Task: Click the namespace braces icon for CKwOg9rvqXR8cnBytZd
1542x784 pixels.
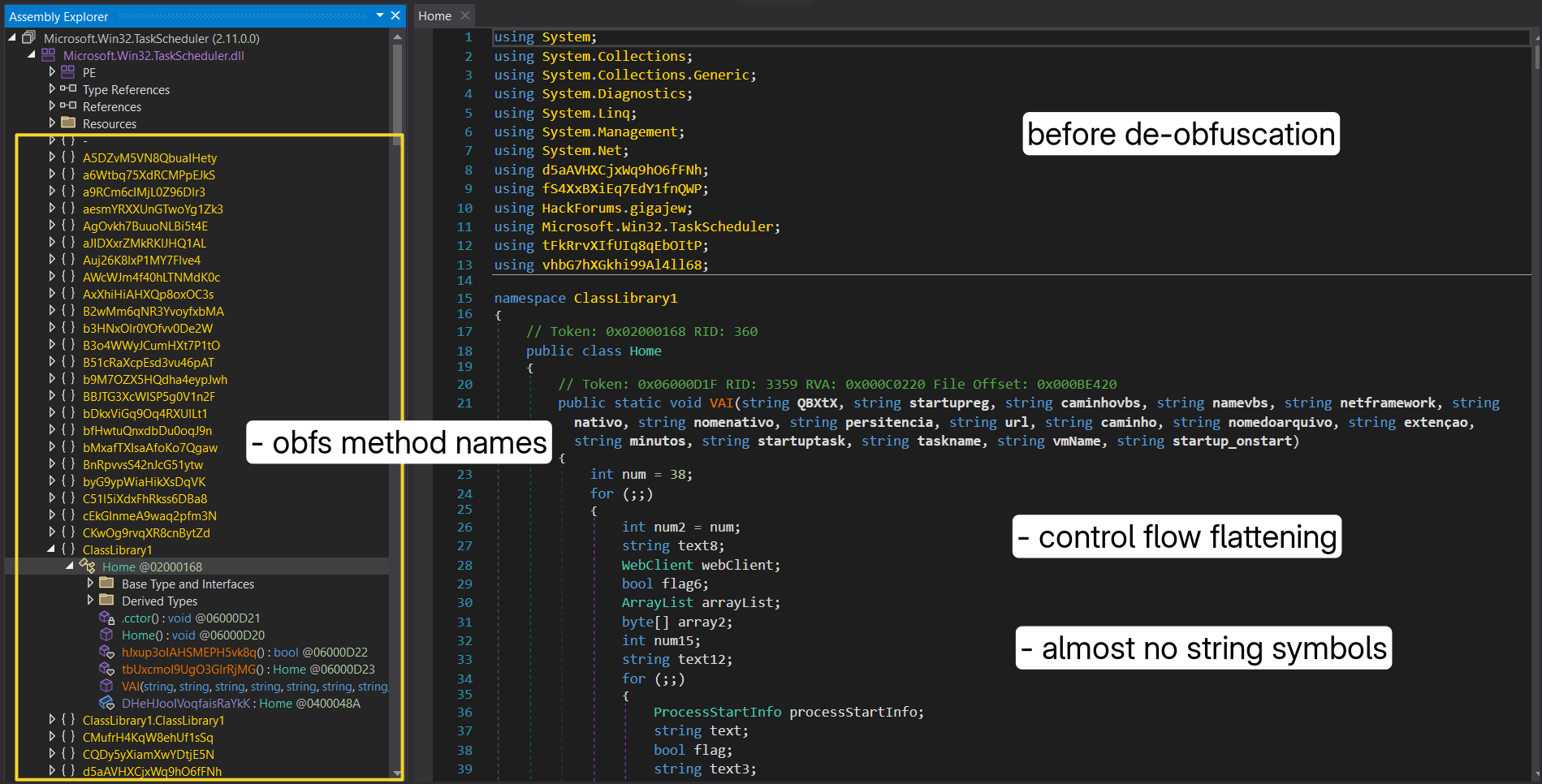Action: [68, 532]
